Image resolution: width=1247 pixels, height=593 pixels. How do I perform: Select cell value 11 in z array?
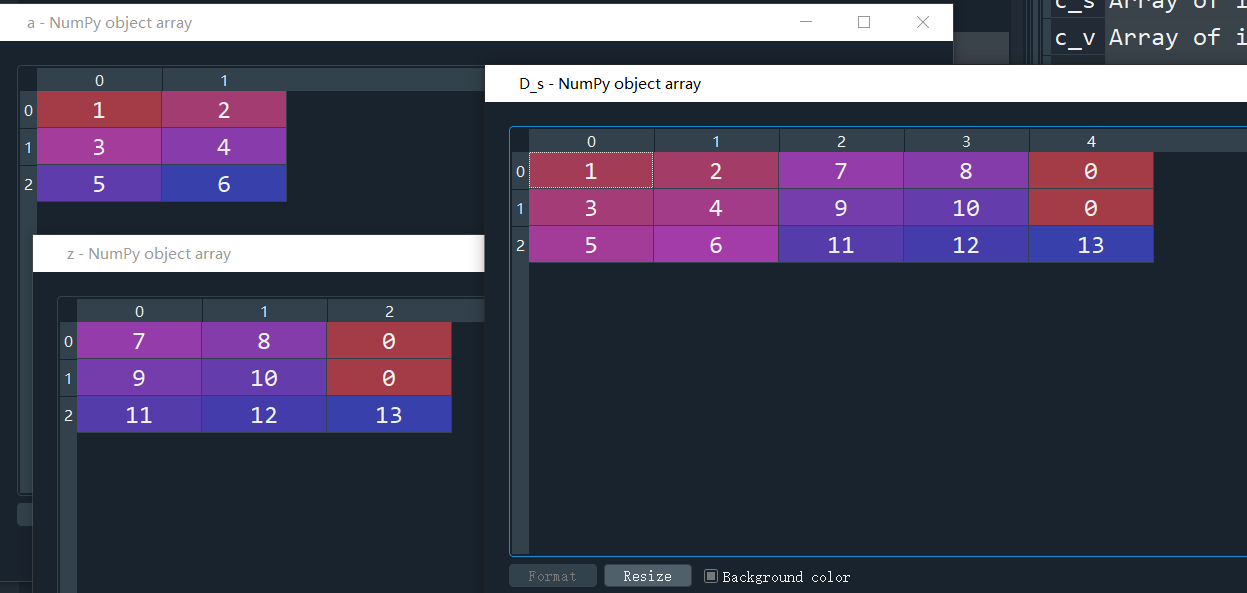tap(139, 415)
